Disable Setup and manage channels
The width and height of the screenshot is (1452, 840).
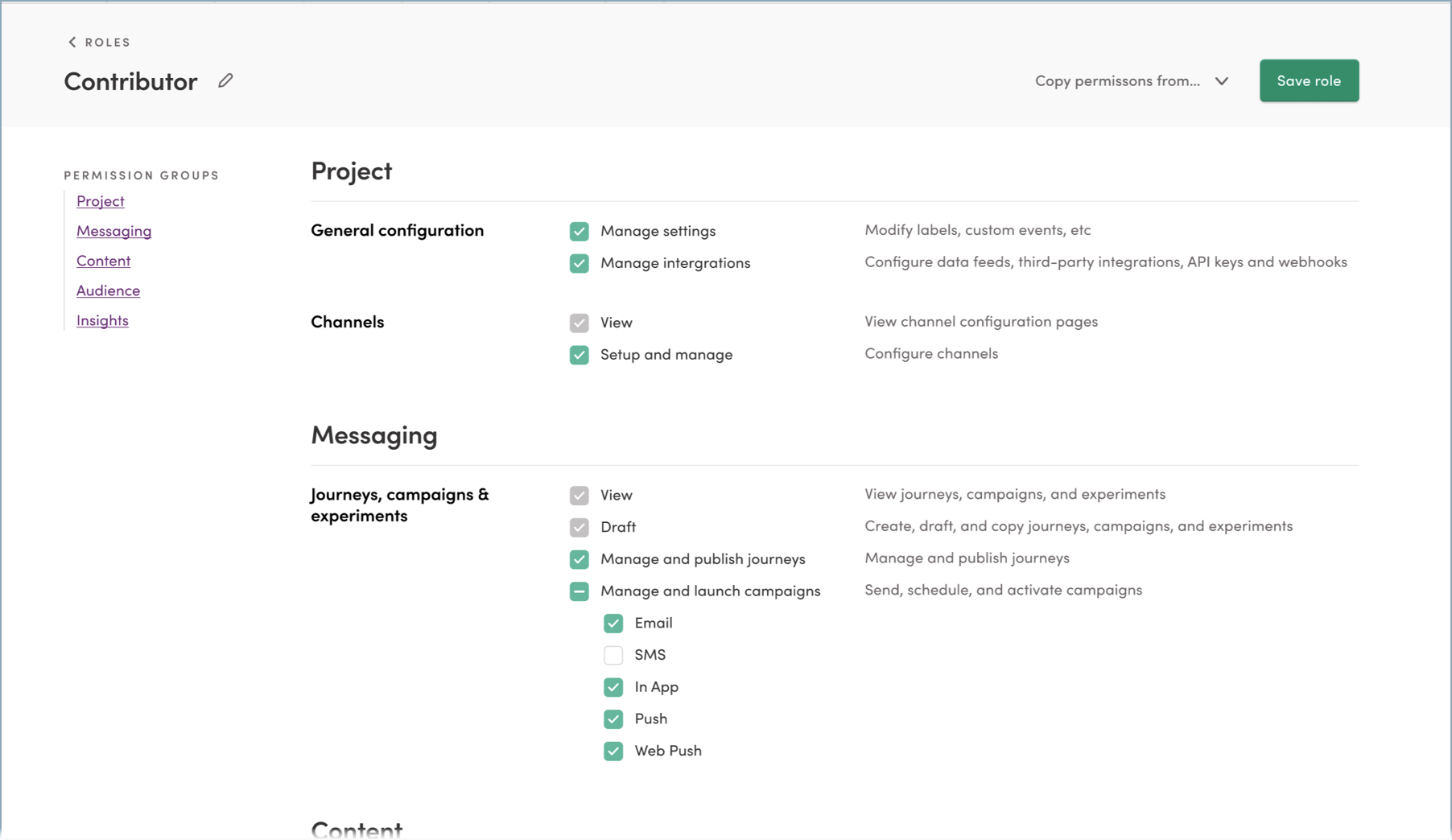[579, 355]
